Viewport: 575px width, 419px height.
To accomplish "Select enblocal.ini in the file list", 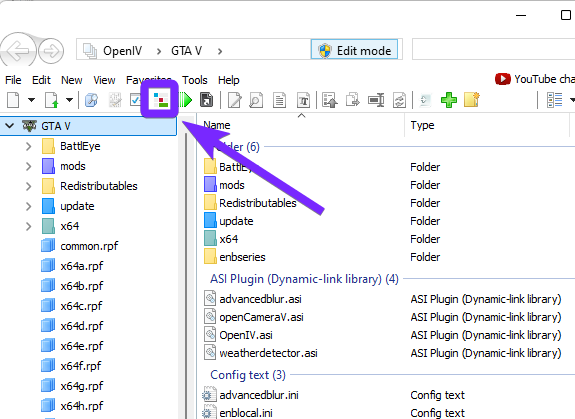I will pyautogui.click(x=246, y=413).
